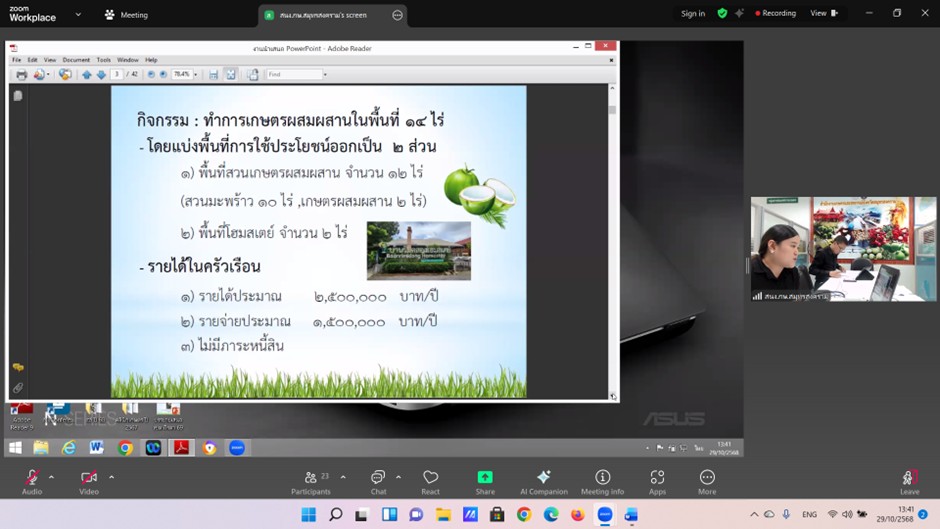Image resolution: width=940 pixels, height=529 pixels.
Task: Open the Participants panel
Action: tap(311, 478)
